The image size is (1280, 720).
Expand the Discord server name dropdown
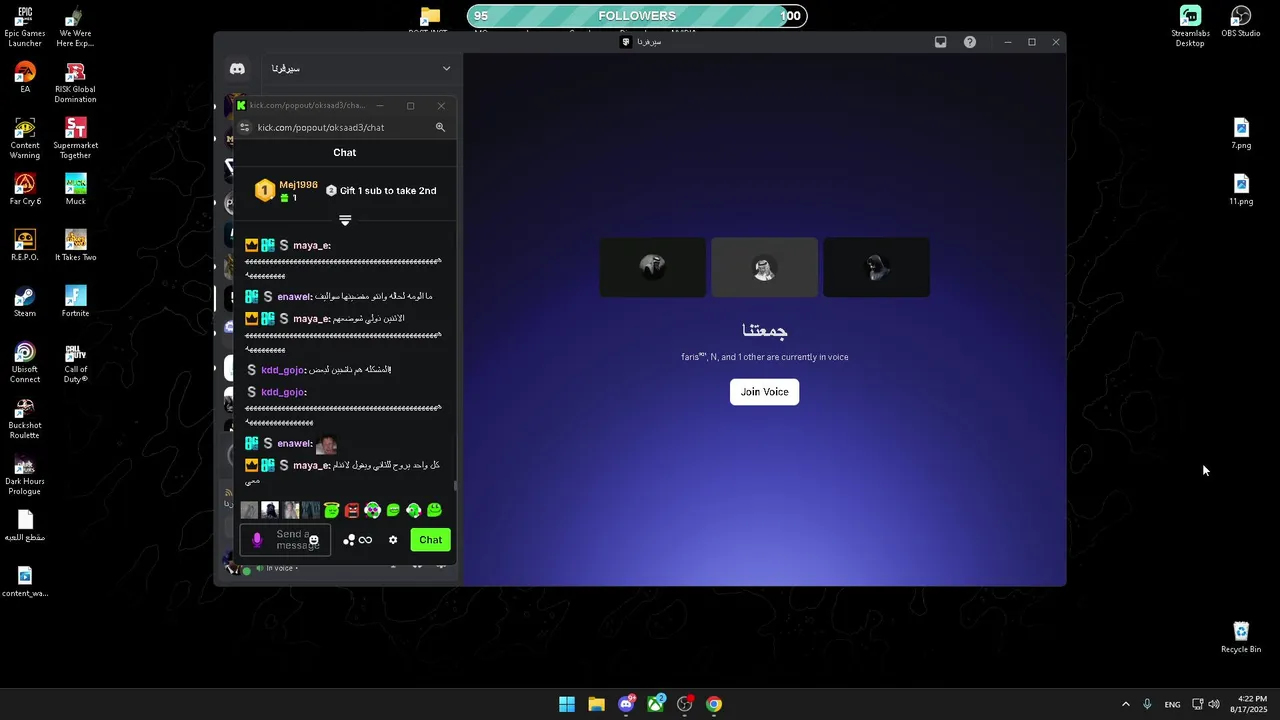[446, 69]
